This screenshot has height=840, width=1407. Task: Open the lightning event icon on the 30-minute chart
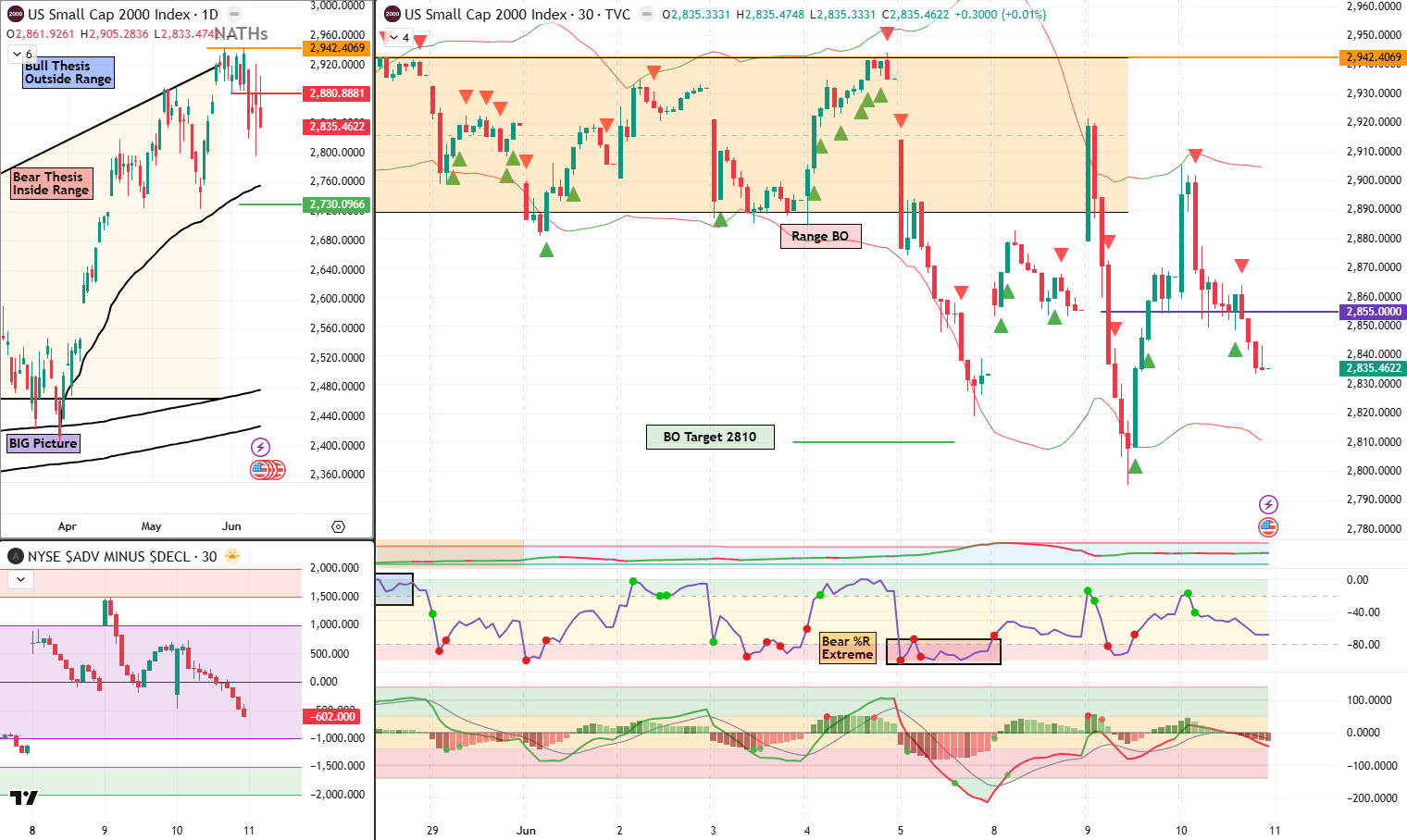click(x=1268, y=504)
